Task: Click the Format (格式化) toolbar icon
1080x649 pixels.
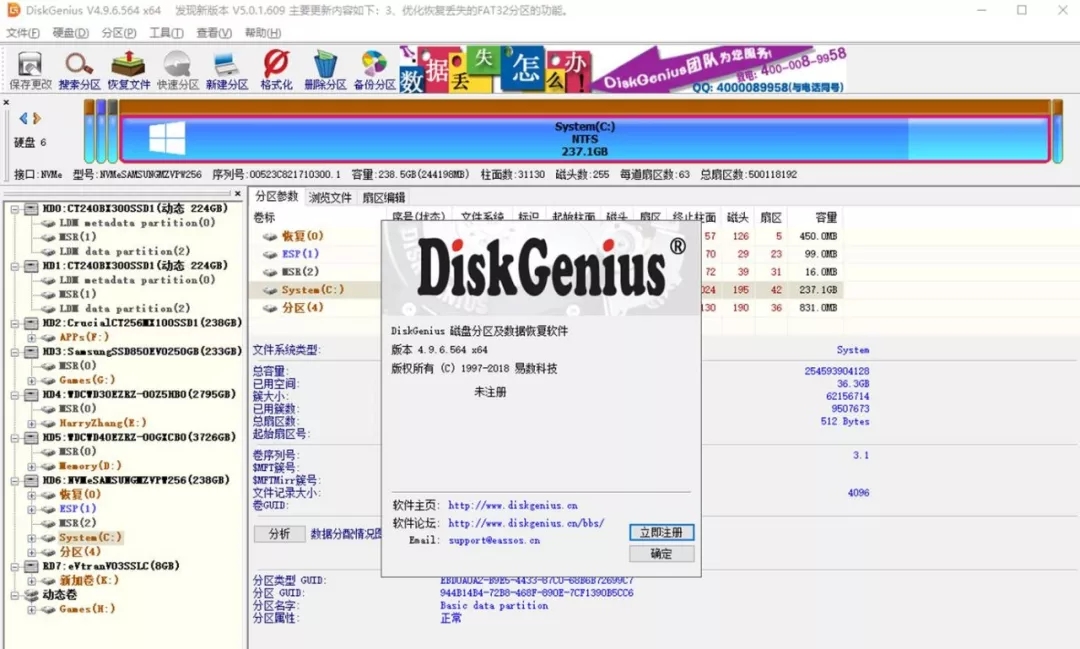Action: [276, 70]
